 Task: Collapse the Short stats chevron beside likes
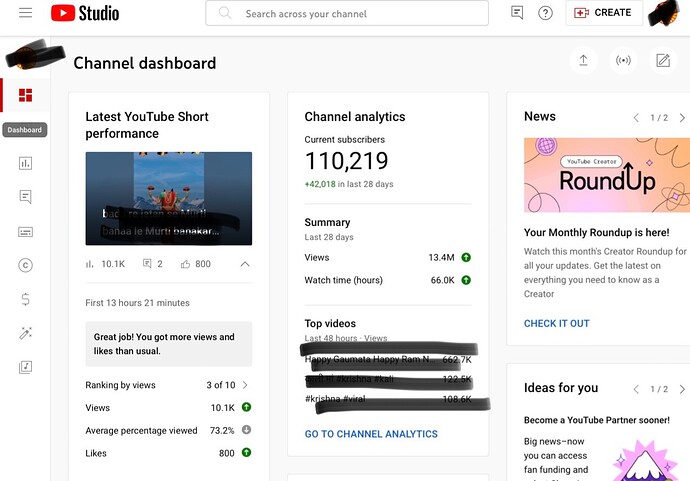[x=245, y=264]
